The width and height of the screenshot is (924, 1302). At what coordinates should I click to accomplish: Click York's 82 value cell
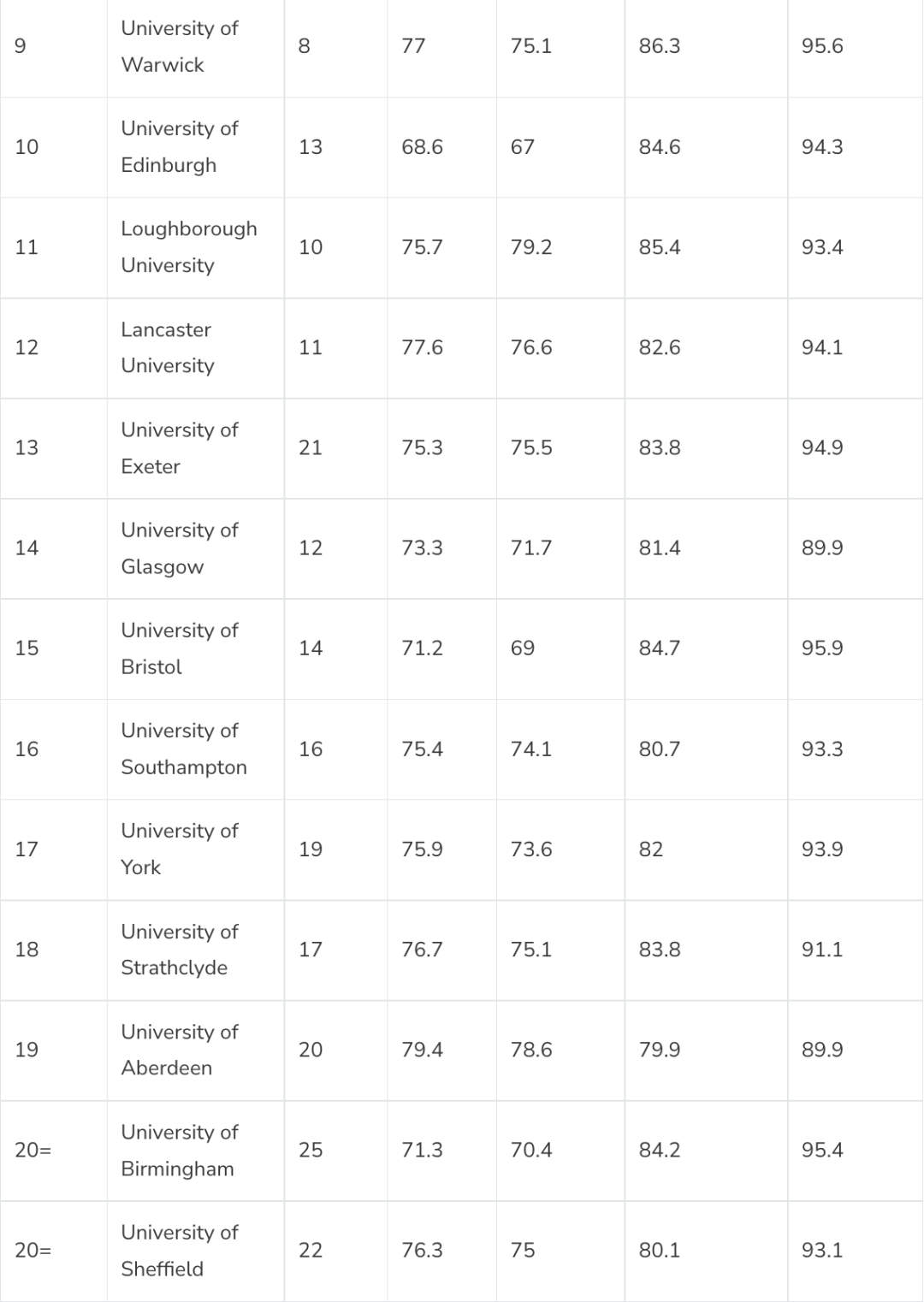[x=651, y=849]
